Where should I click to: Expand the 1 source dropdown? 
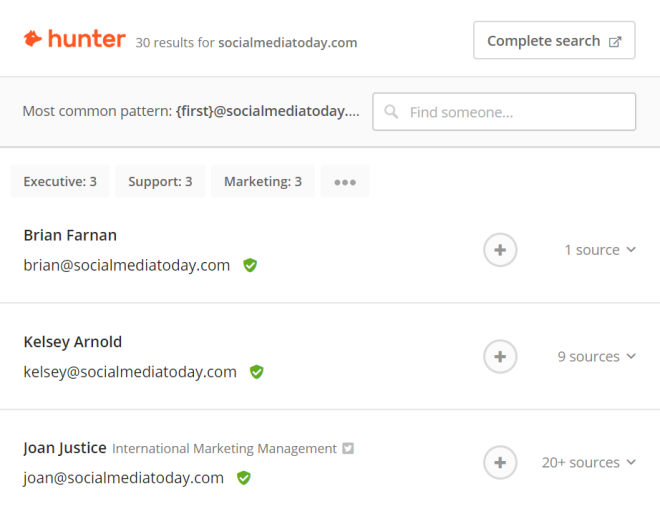point(600,250)
